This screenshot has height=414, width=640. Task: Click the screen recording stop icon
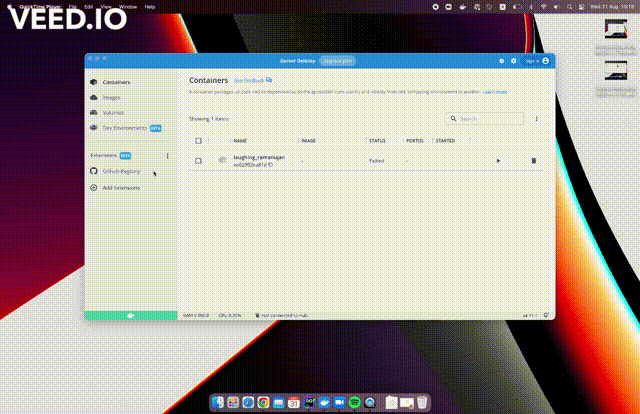[436, 7]
